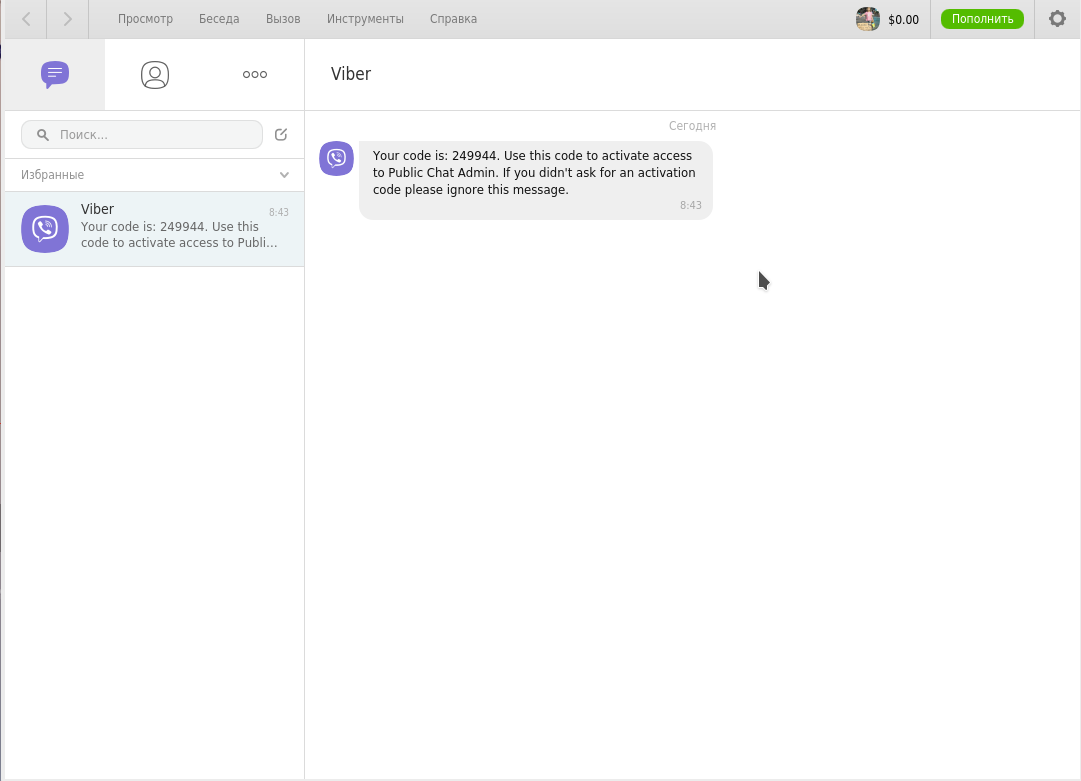Screen dimensions: 1081x781
Task: Open the Справка menu
Action: coord(454,19)
